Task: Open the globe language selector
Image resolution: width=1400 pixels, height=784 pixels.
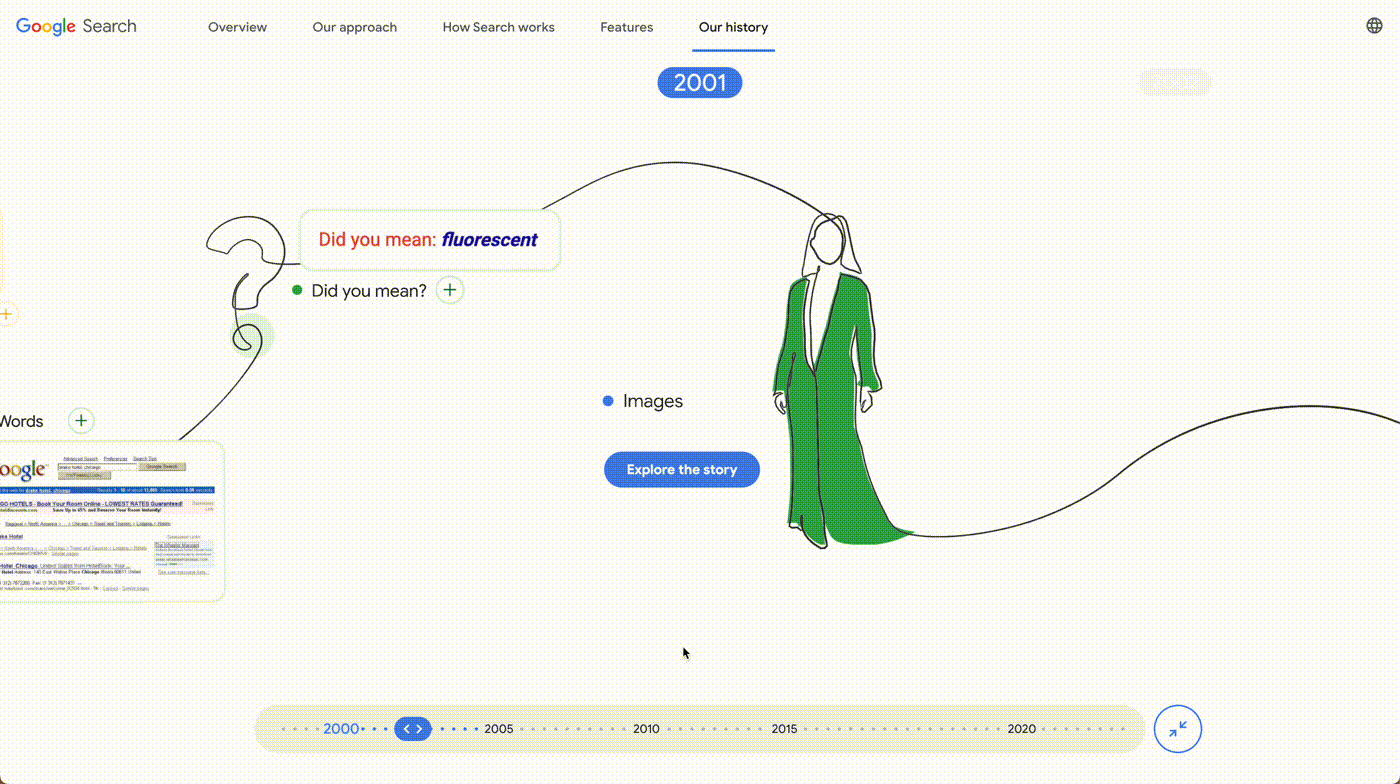Action: pos(1374,26)
